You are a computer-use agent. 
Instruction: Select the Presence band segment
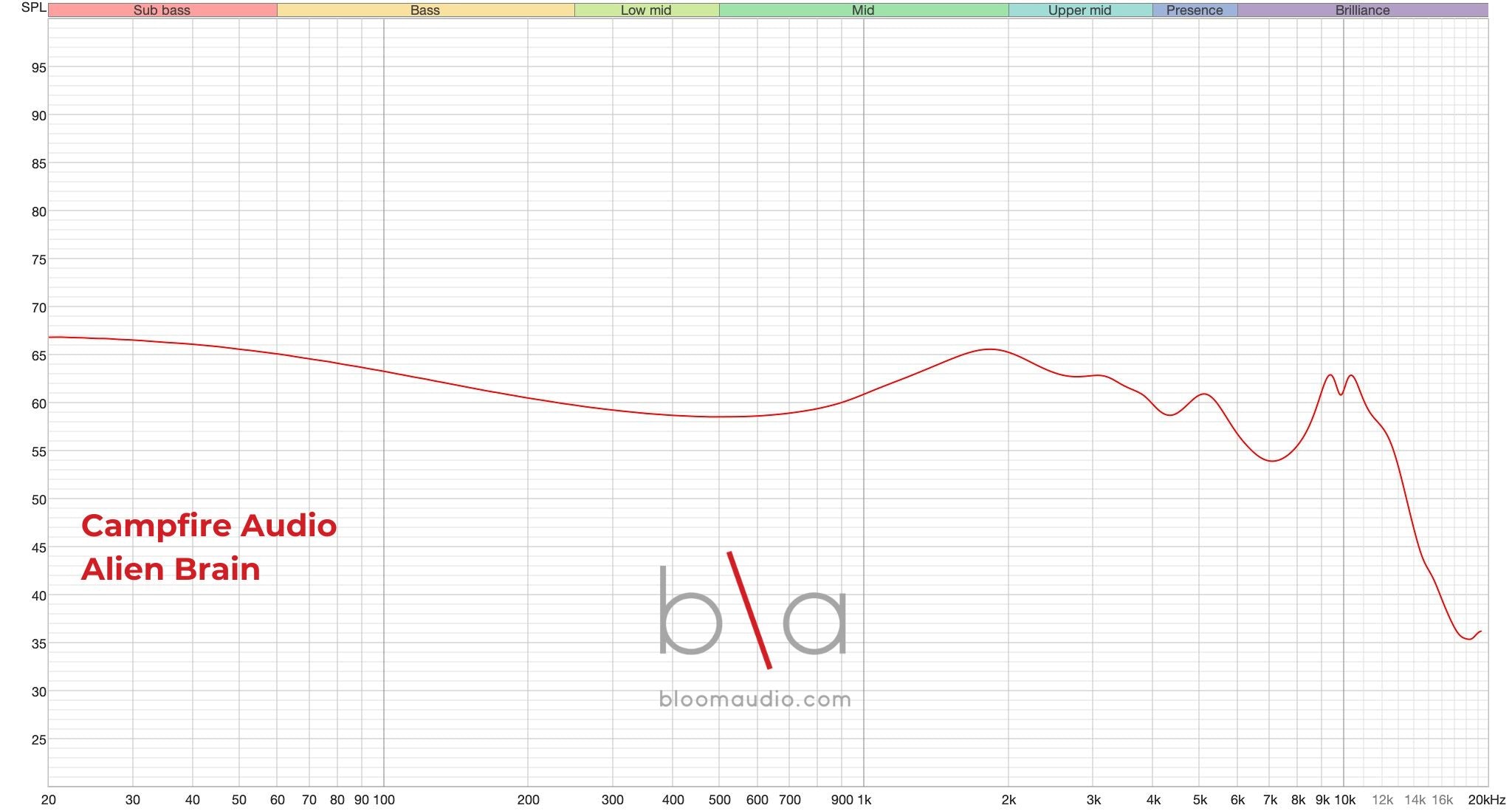(x=1195, y=10)
